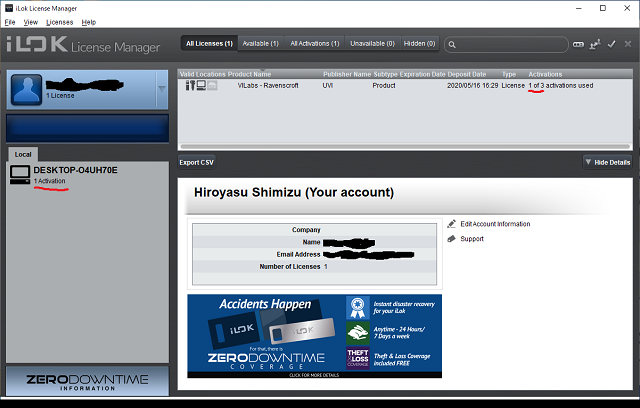Image resolution: width=640 pixels, height=408 pixels.
Task: Click the iLok key icon in the toolbar
Action: [578, 44]
